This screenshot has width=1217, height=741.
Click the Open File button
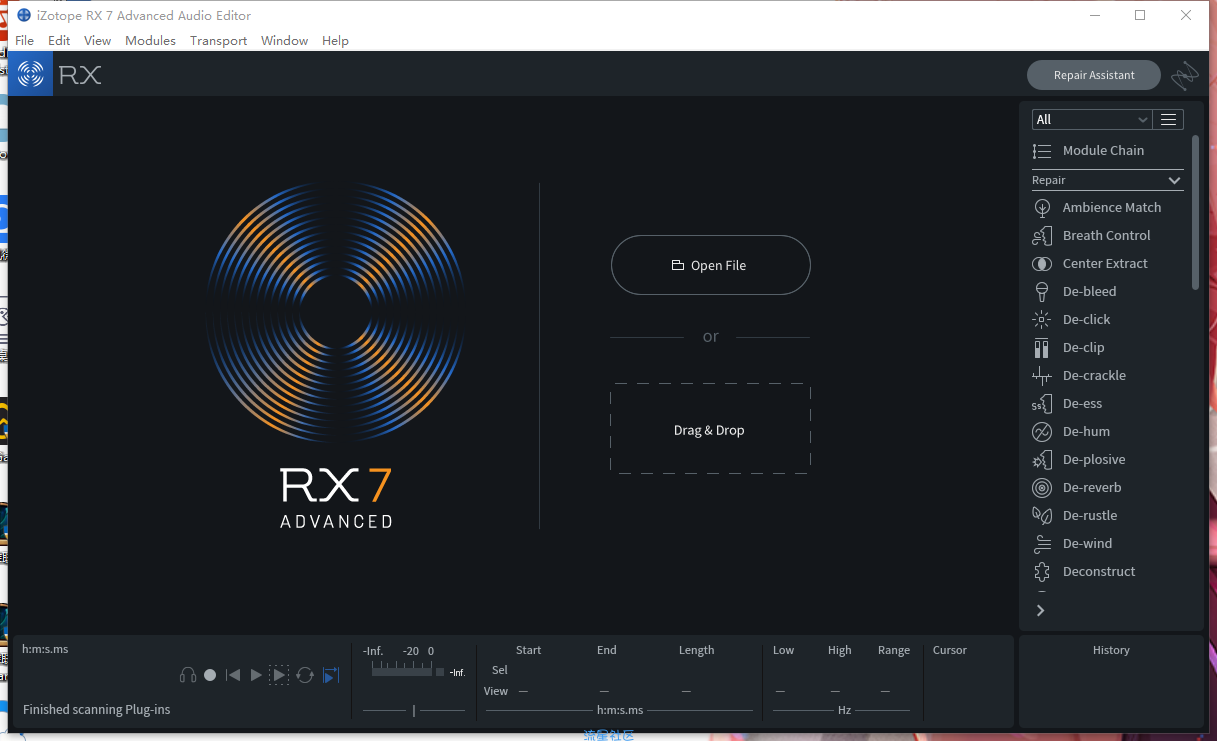click(711, 265)
